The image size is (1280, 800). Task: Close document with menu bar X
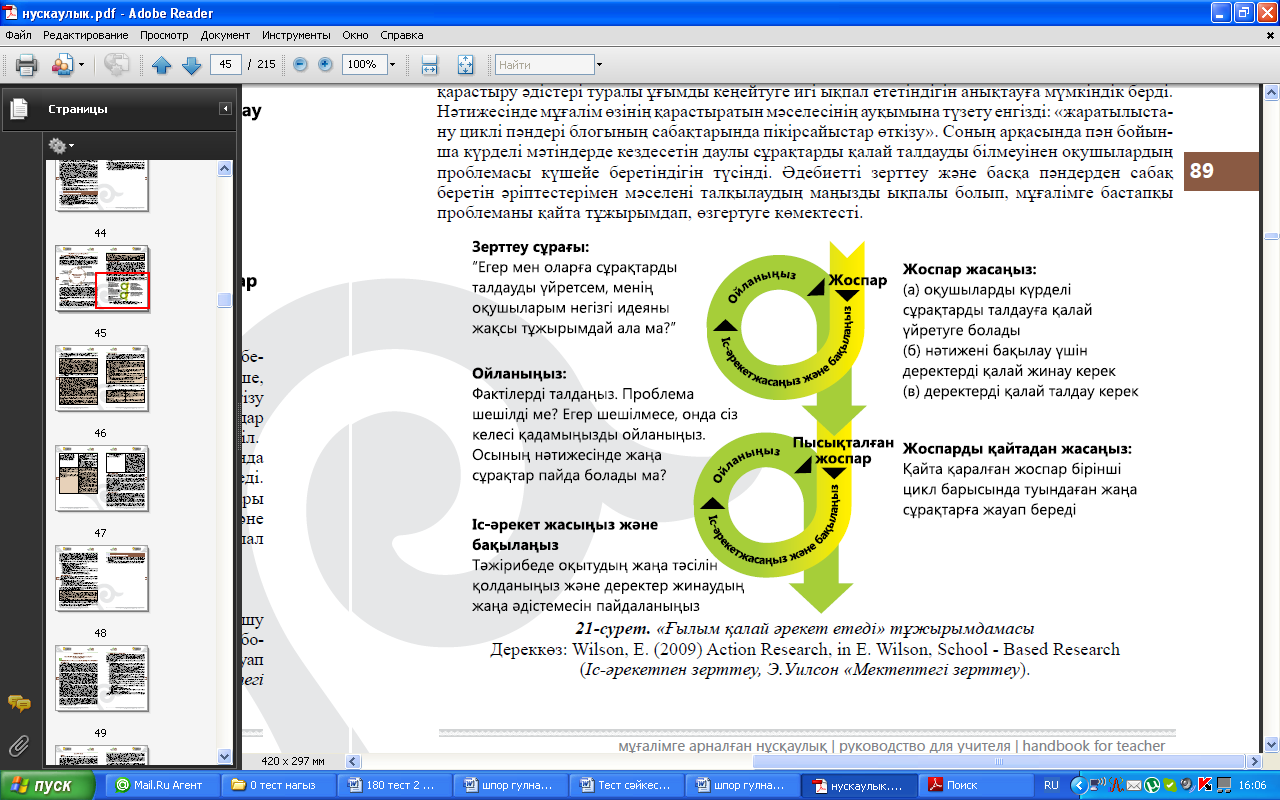[x=1268, y=35]
